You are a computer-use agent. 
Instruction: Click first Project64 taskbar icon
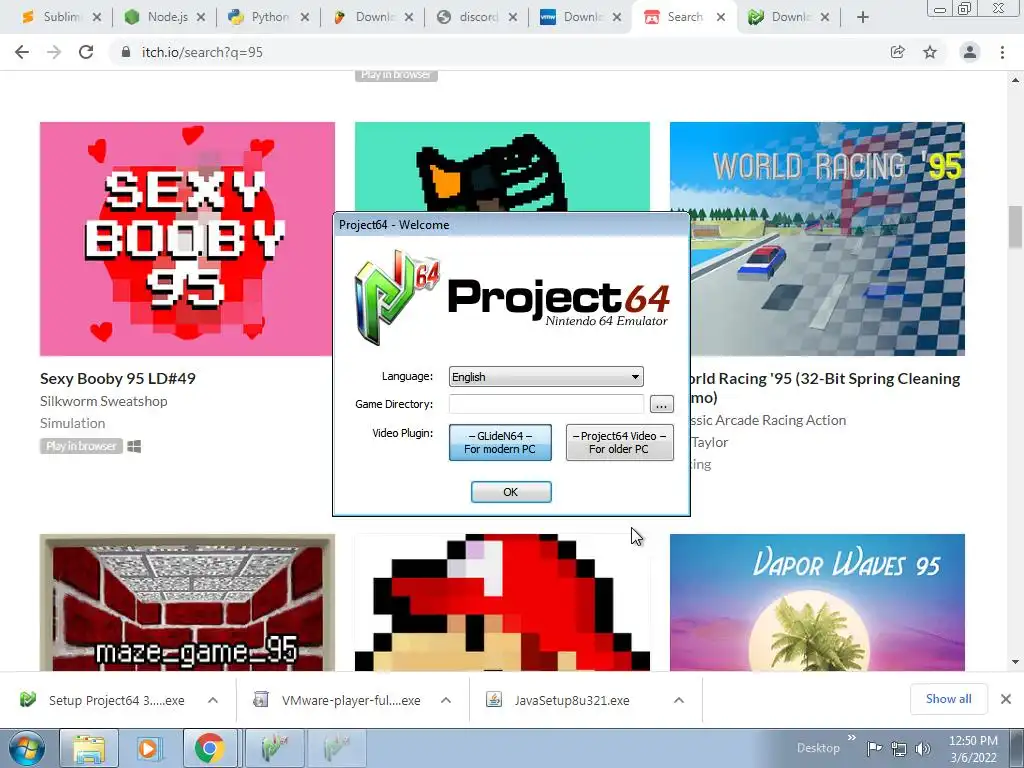pos(274,748)
